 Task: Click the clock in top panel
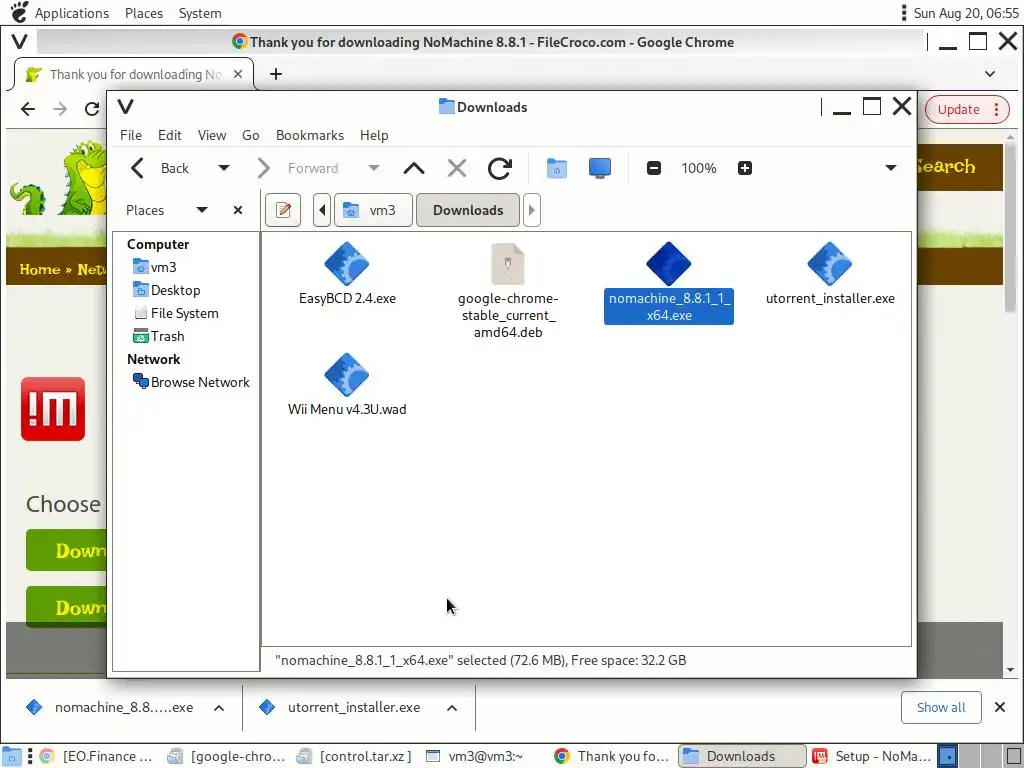tap(965, 13)
